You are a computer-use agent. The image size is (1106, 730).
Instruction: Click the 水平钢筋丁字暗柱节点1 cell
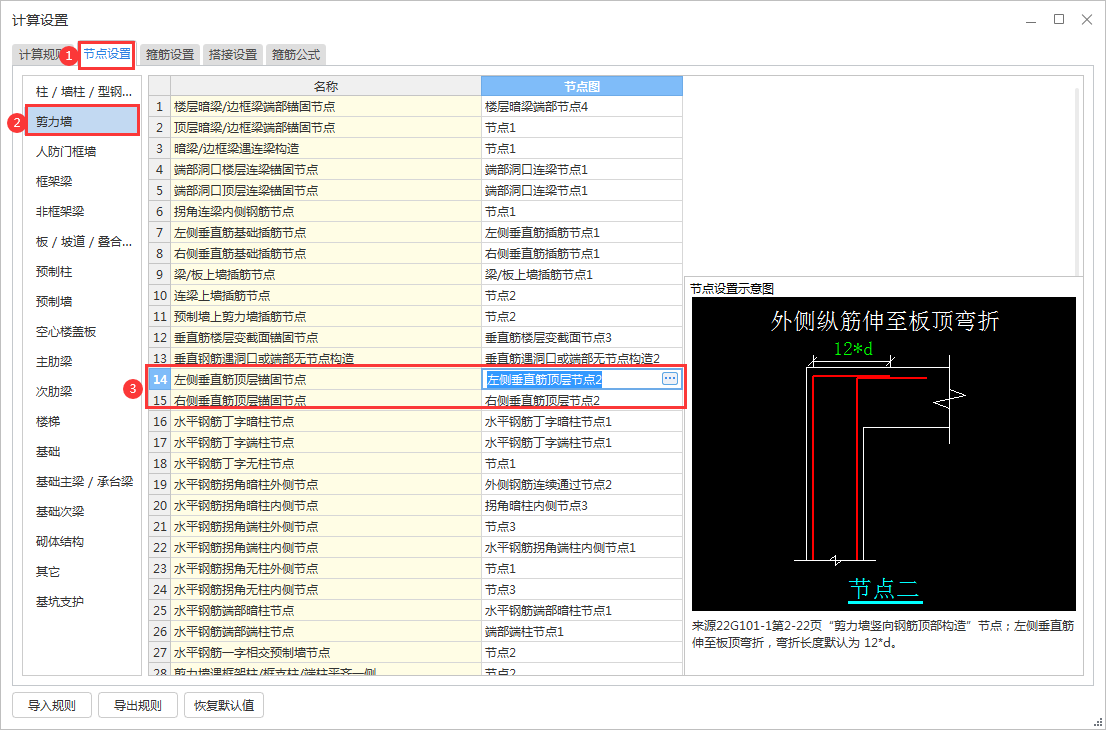tap(582, 421)
